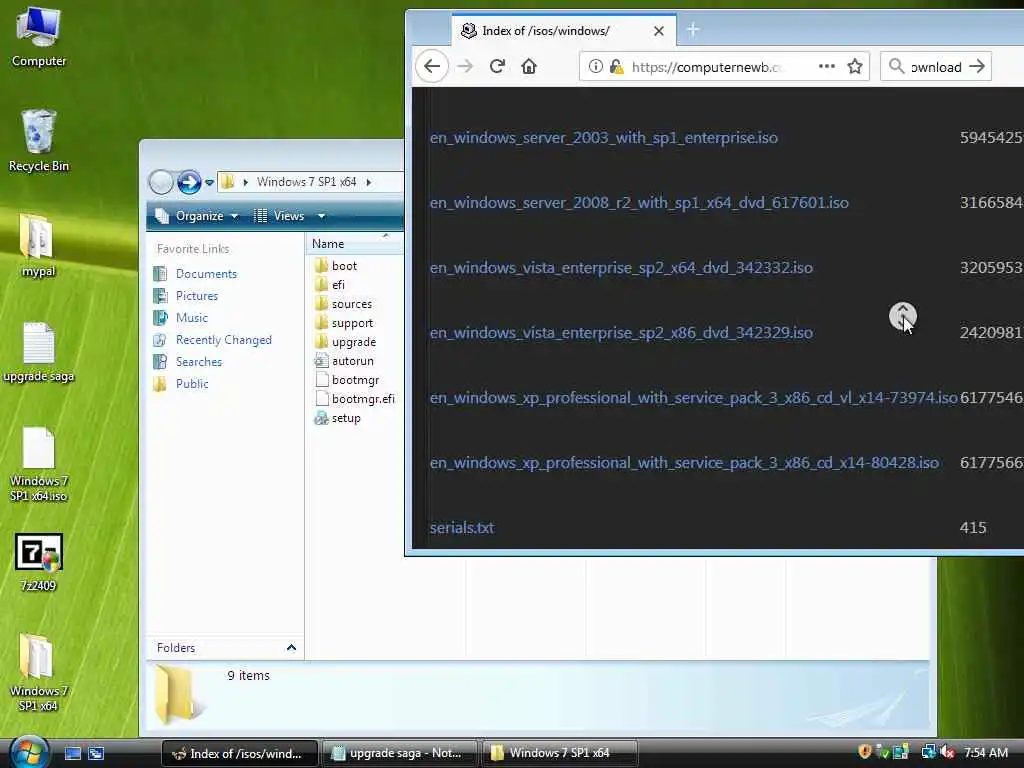
Task: Open the Organize dropdown menu
Action: (x=198, y=216)
